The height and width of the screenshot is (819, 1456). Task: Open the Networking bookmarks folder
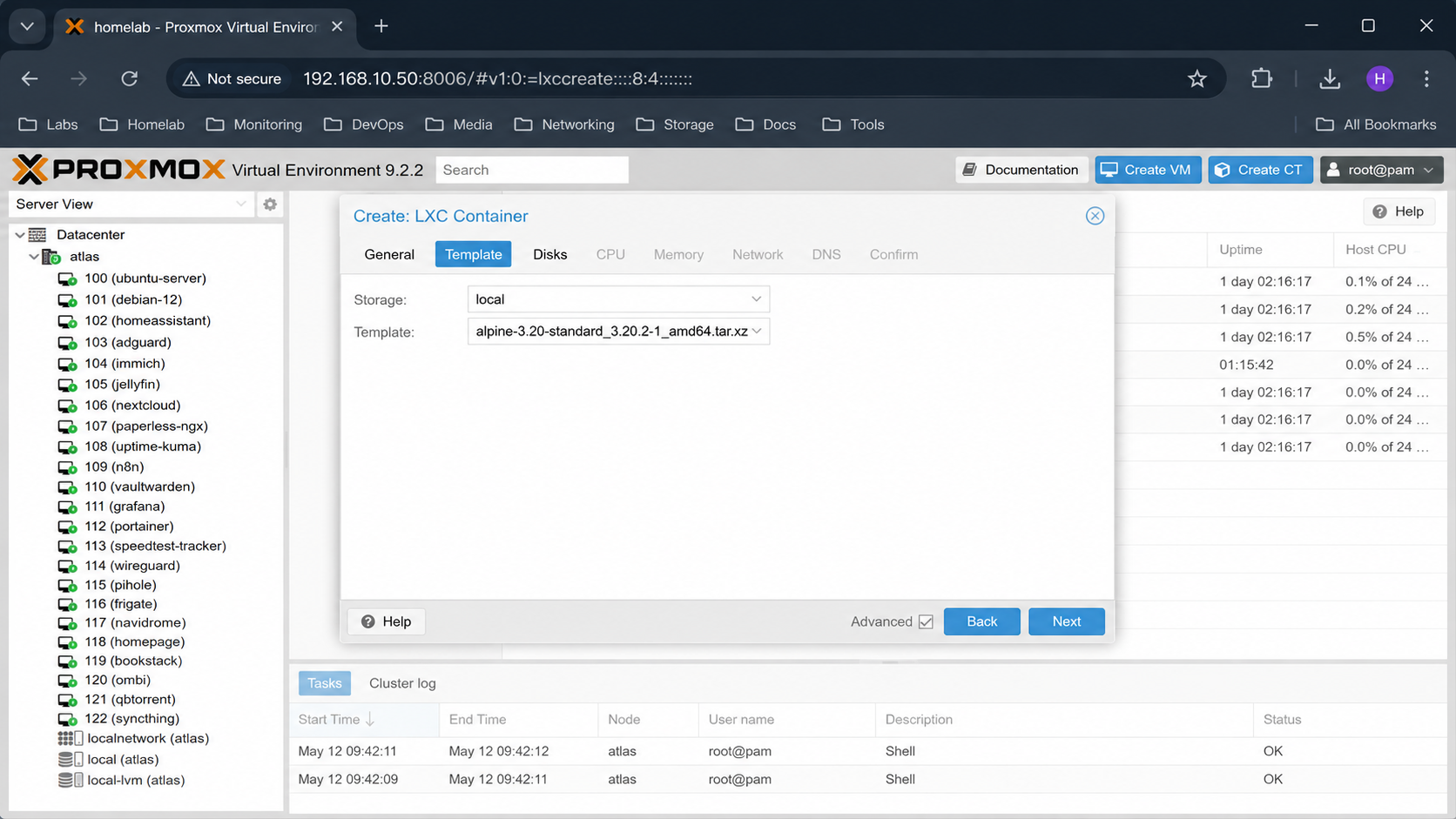point(564,124)
